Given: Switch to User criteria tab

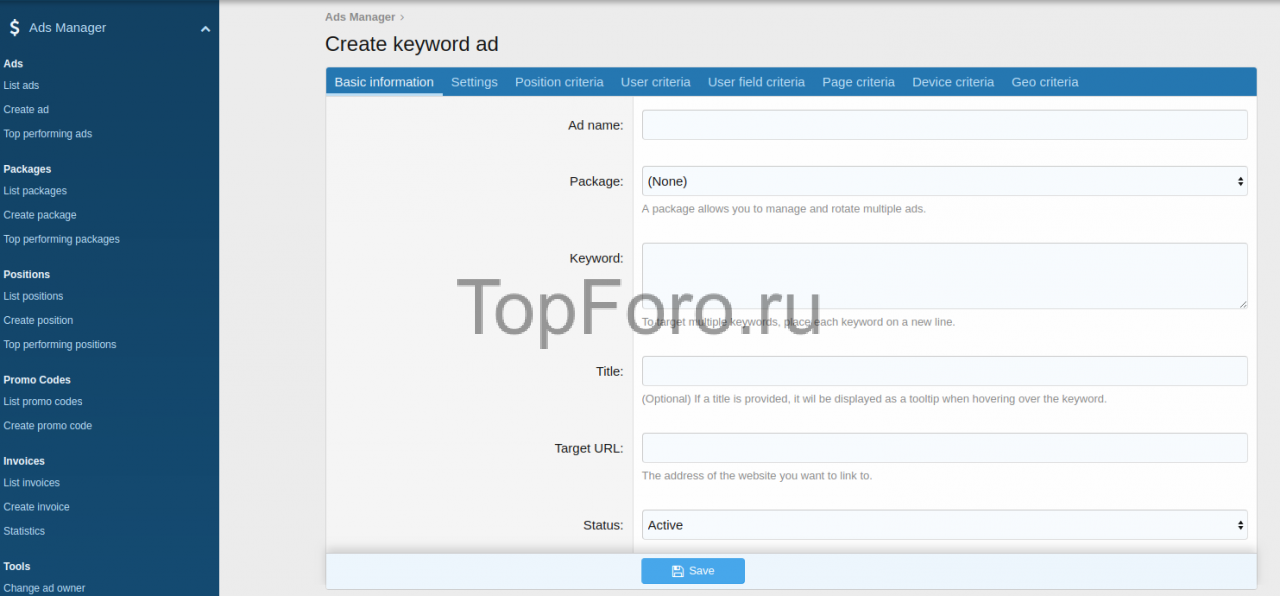Looking at the screenshot, I should 655,82.
